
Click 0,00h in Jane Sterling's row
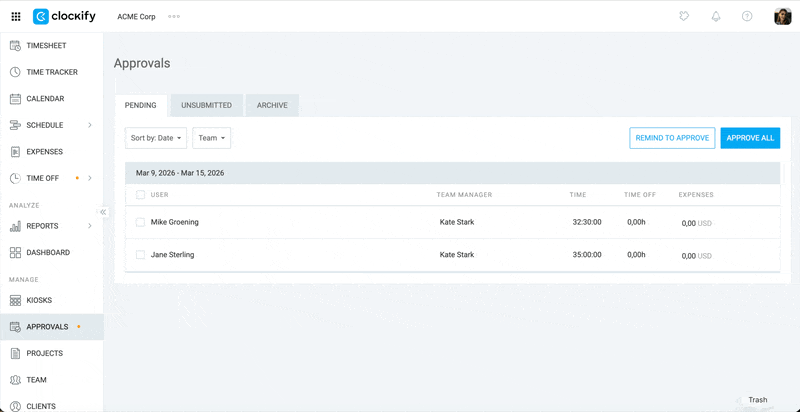tap(636, 254)
